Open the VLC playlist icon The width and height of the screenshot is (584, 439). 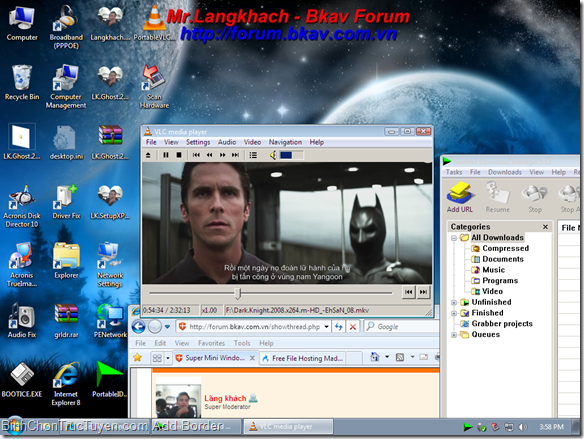pyautogui.click(x=253, y=155)
